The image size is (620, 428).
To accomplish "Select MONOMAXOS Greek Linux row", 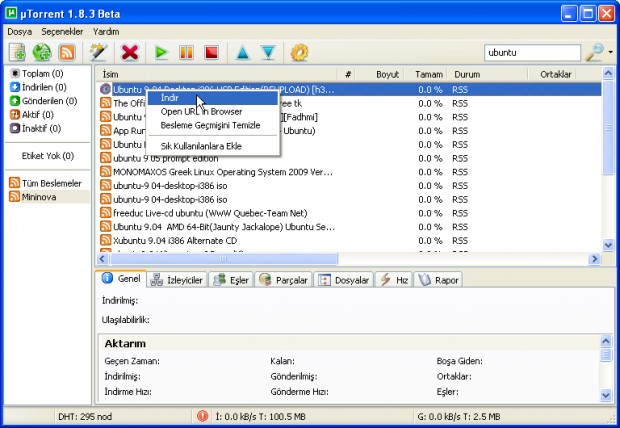I will pyautogui.click(x=350, y=172).
